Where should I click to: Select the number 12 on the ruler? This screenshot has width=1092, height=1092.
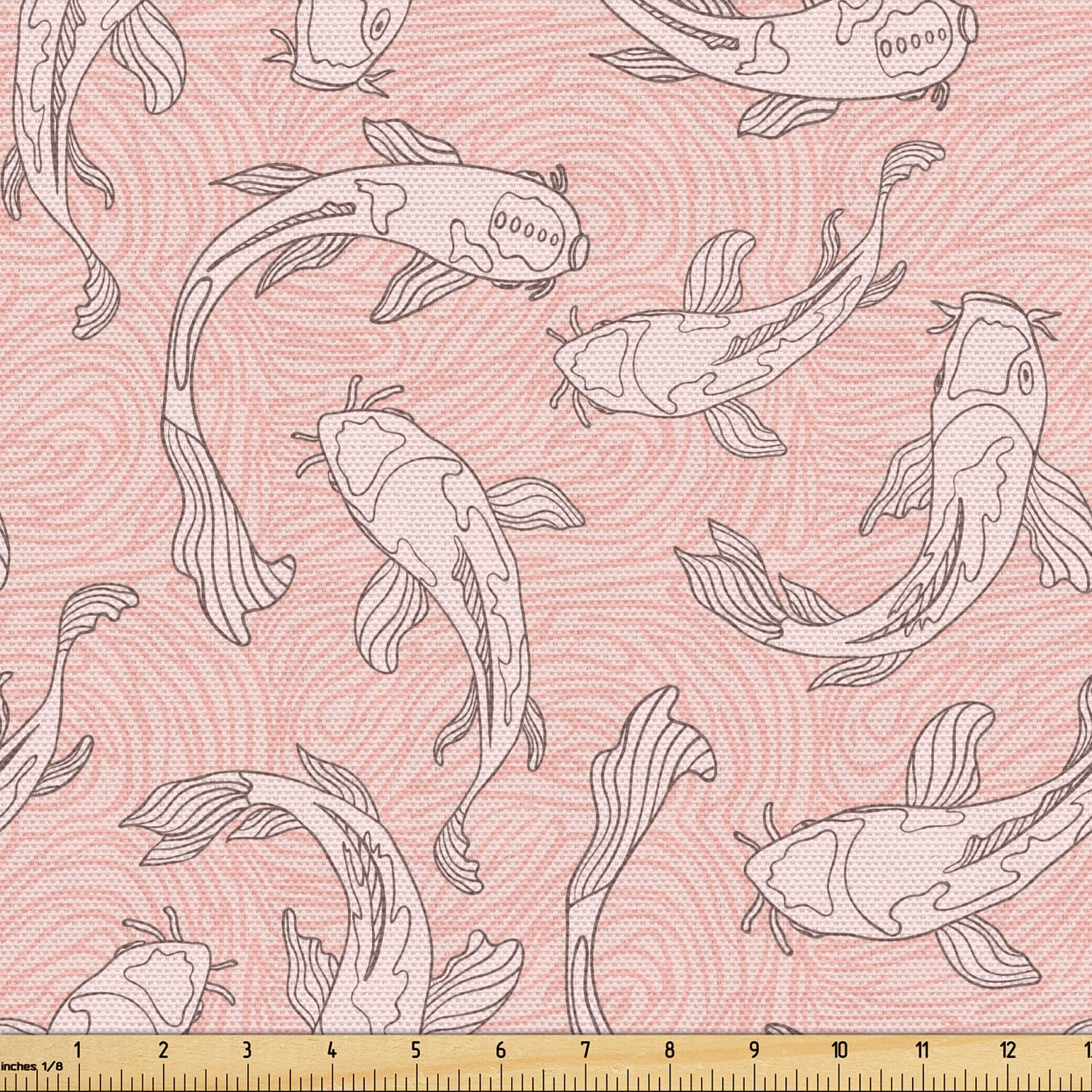tap(1008, 1051)
